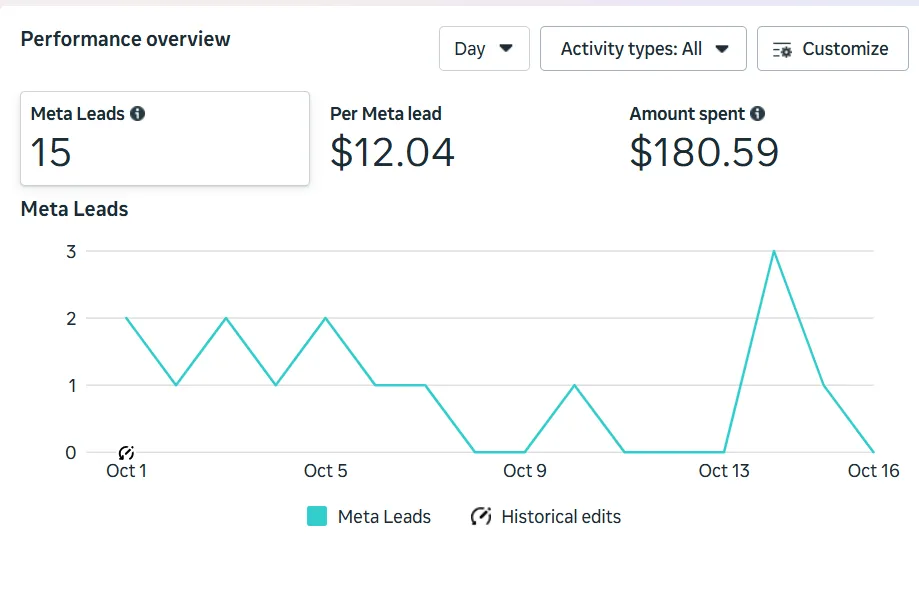Click the Oct 9 axis label
Image resolution: width=919 pixels, height=598 pixels.
pyautogui.click(x=525, y=471)
